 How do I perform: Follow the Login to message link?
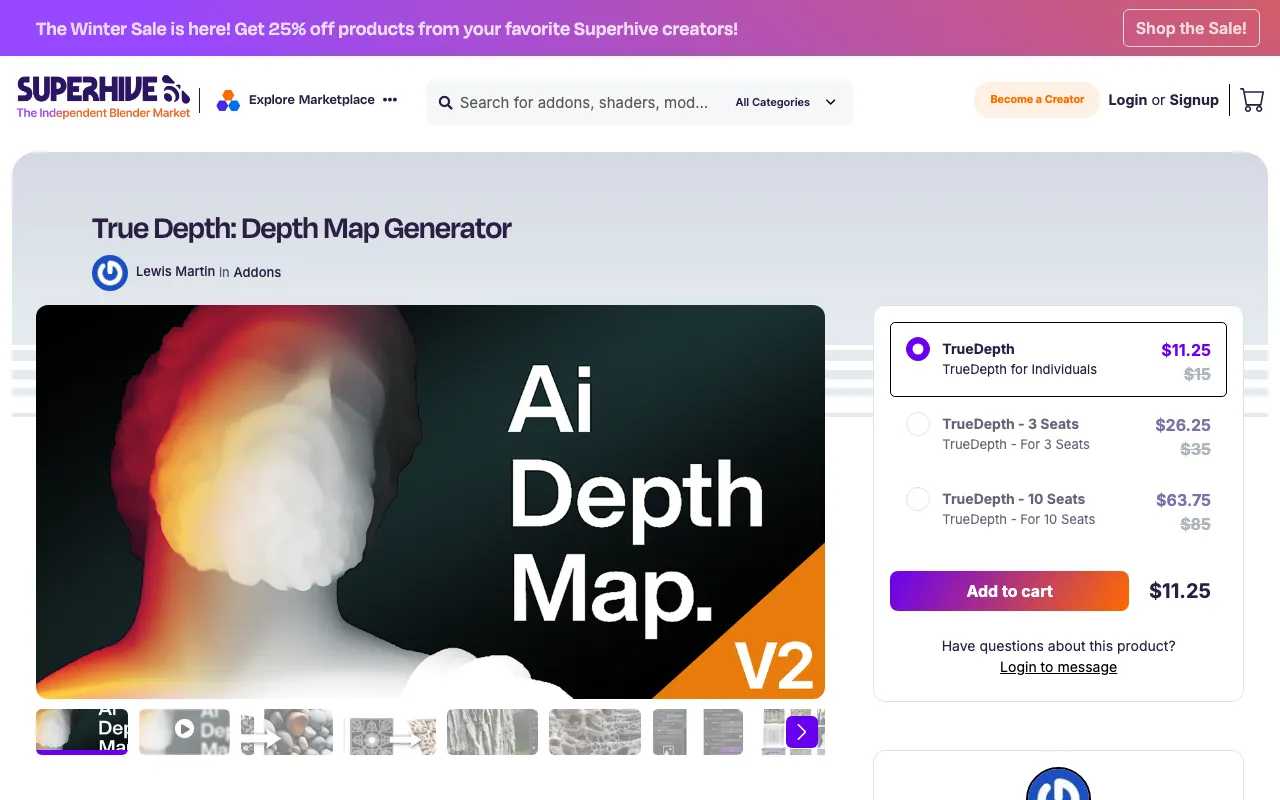tap(1058, 667)
